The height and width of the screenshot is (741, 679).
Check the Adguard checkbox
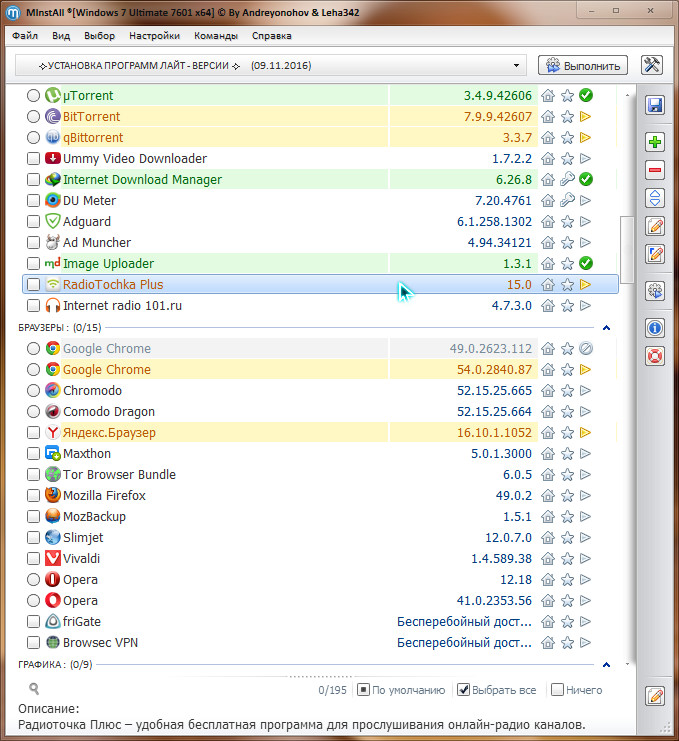(x=33, y=222)
